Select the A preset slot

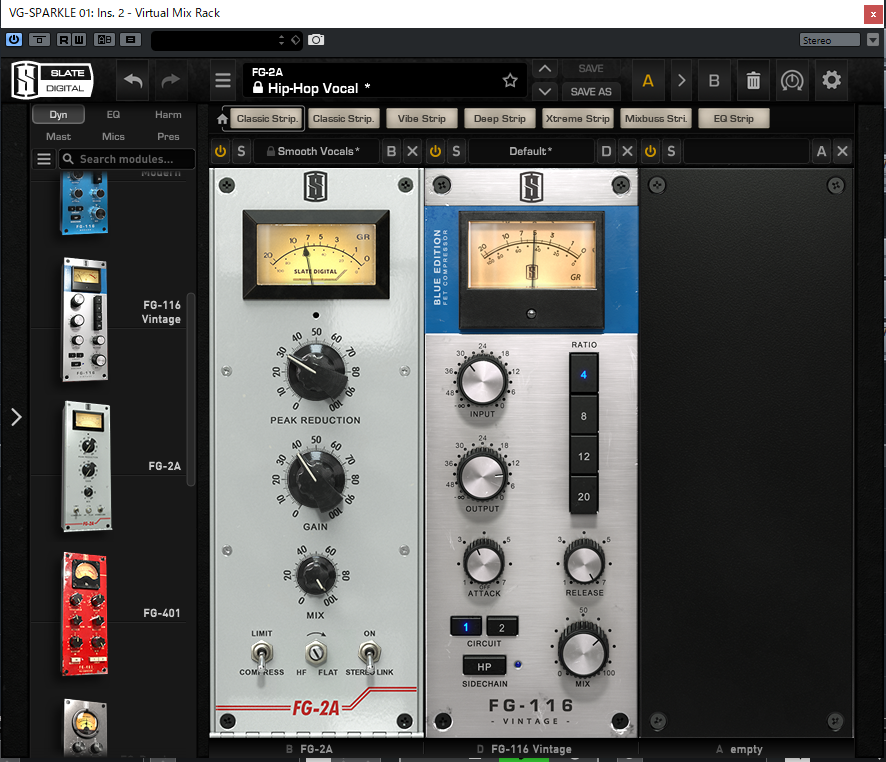pyautogui.click(x=648, y=81)
